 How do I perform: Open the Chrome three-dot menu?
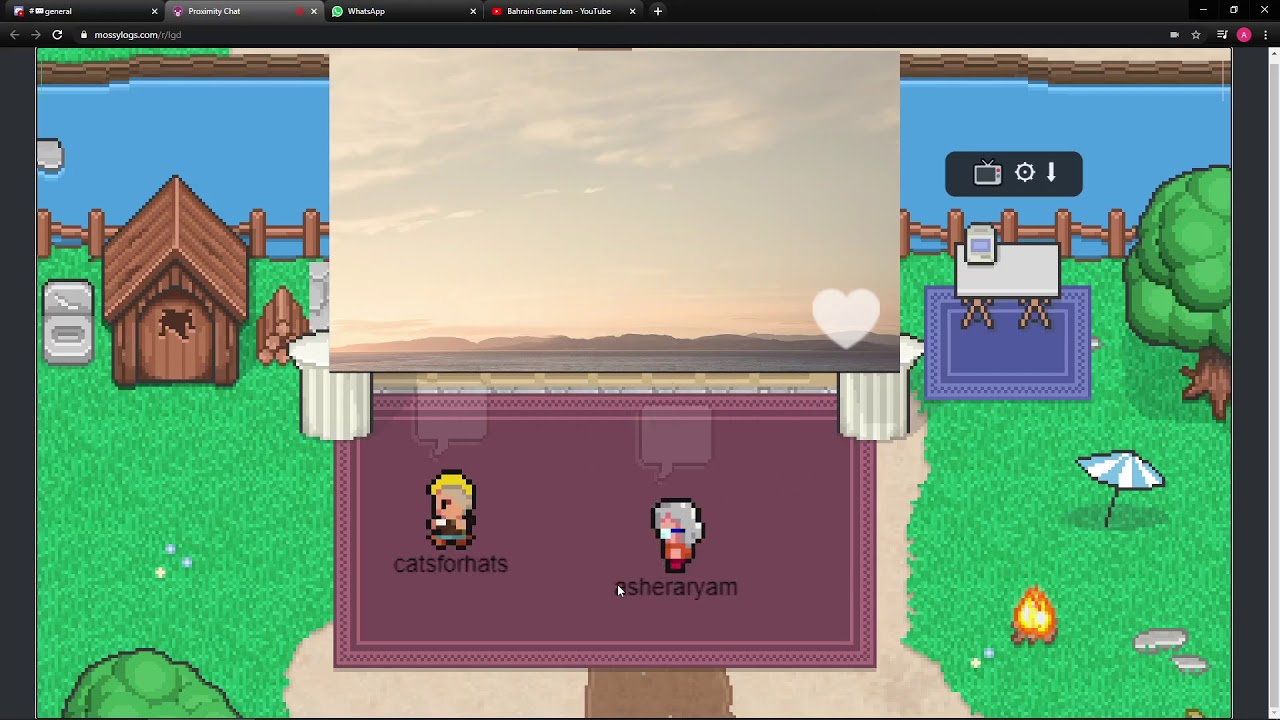point(1266,35)
